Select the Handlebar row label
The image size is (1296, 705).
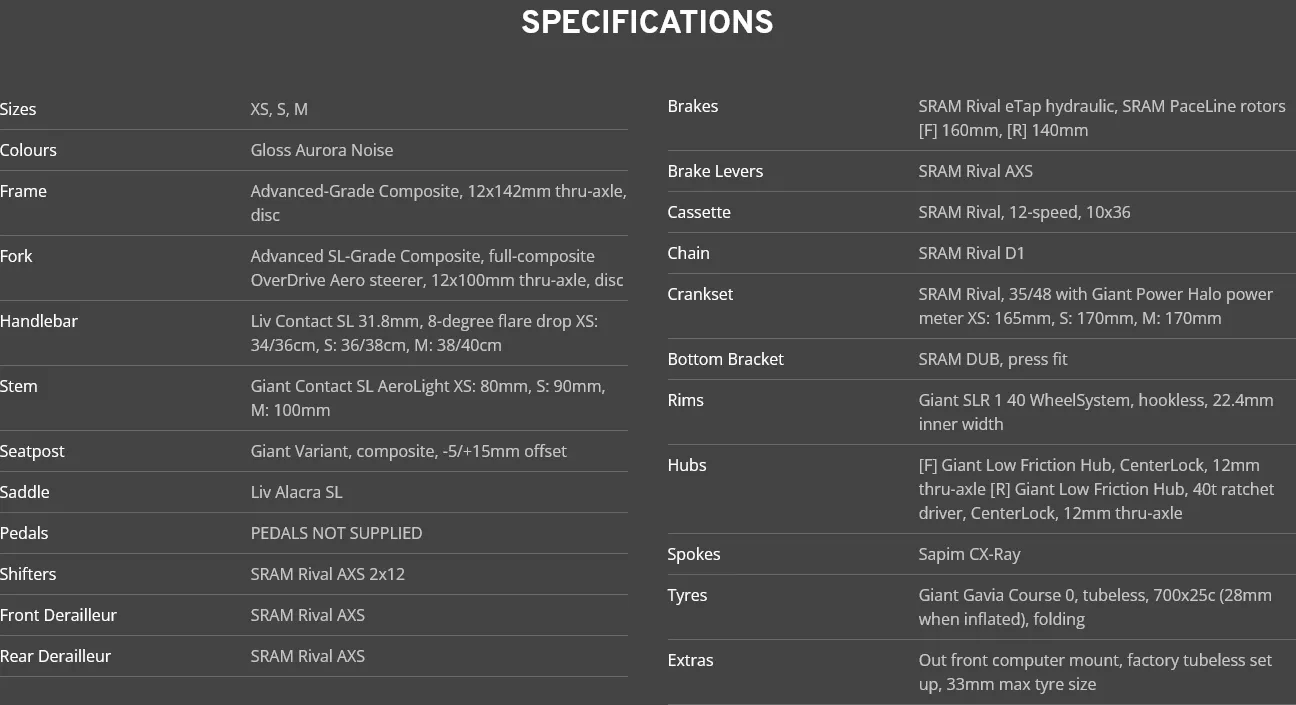[x=39, y=321]
